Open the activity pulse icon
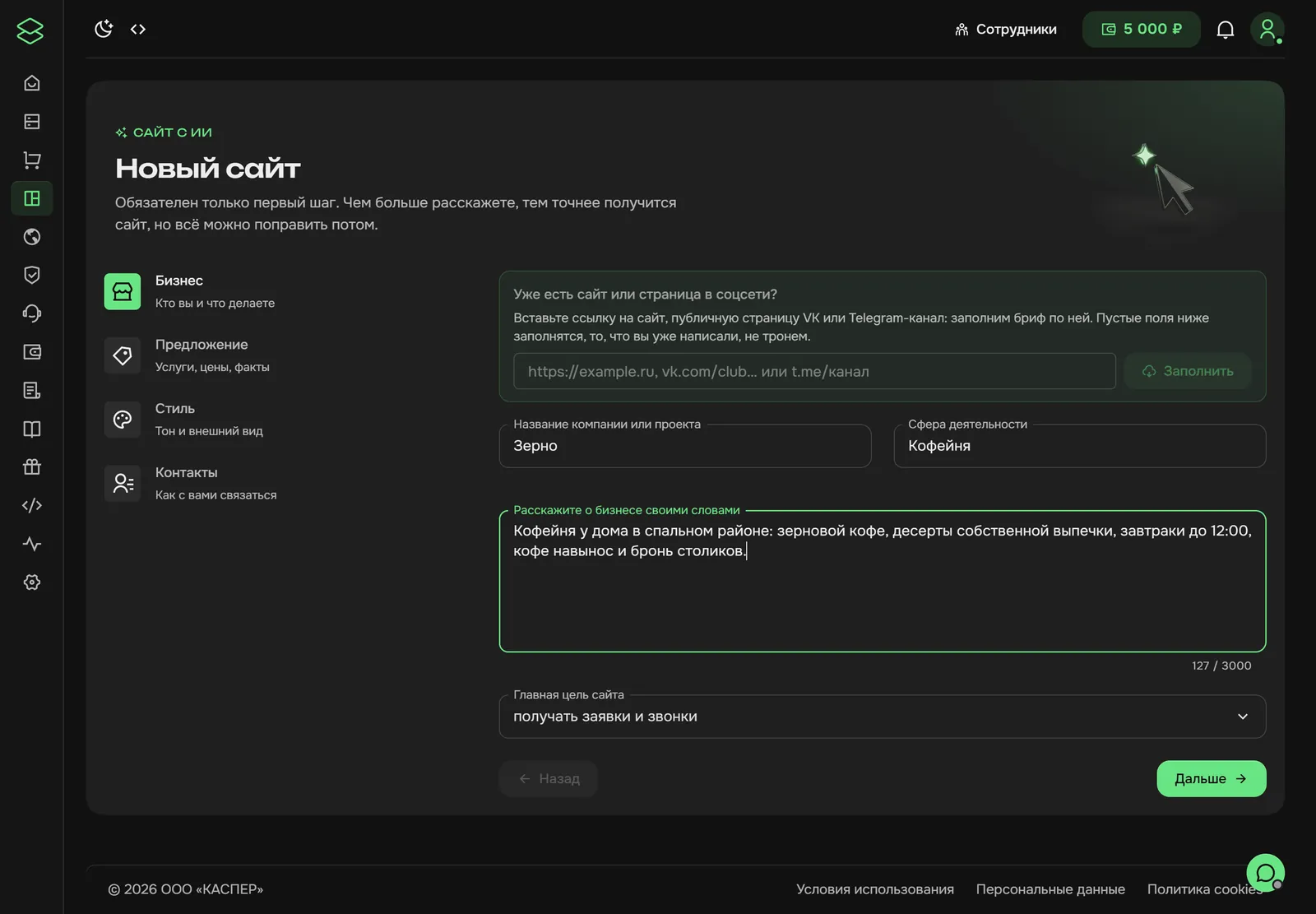This screenshot has width=1316, height=914. [32, 544]
